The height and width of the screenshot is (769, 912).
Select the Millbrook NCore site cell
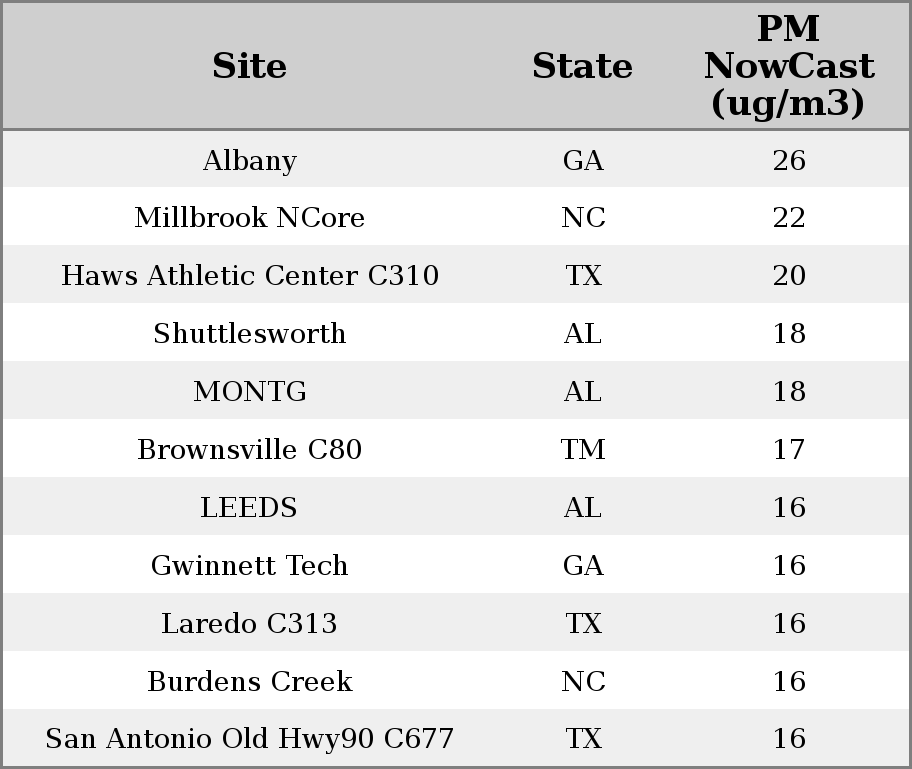click(x=250, y=218)
